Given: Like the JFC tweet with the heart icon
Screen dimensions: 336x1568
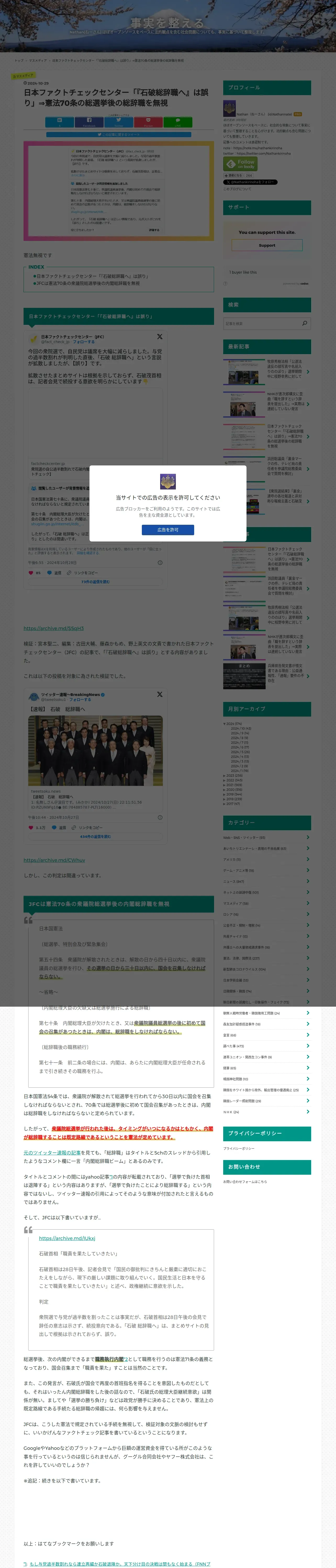Looking at the screenshot, I should 32,573.
